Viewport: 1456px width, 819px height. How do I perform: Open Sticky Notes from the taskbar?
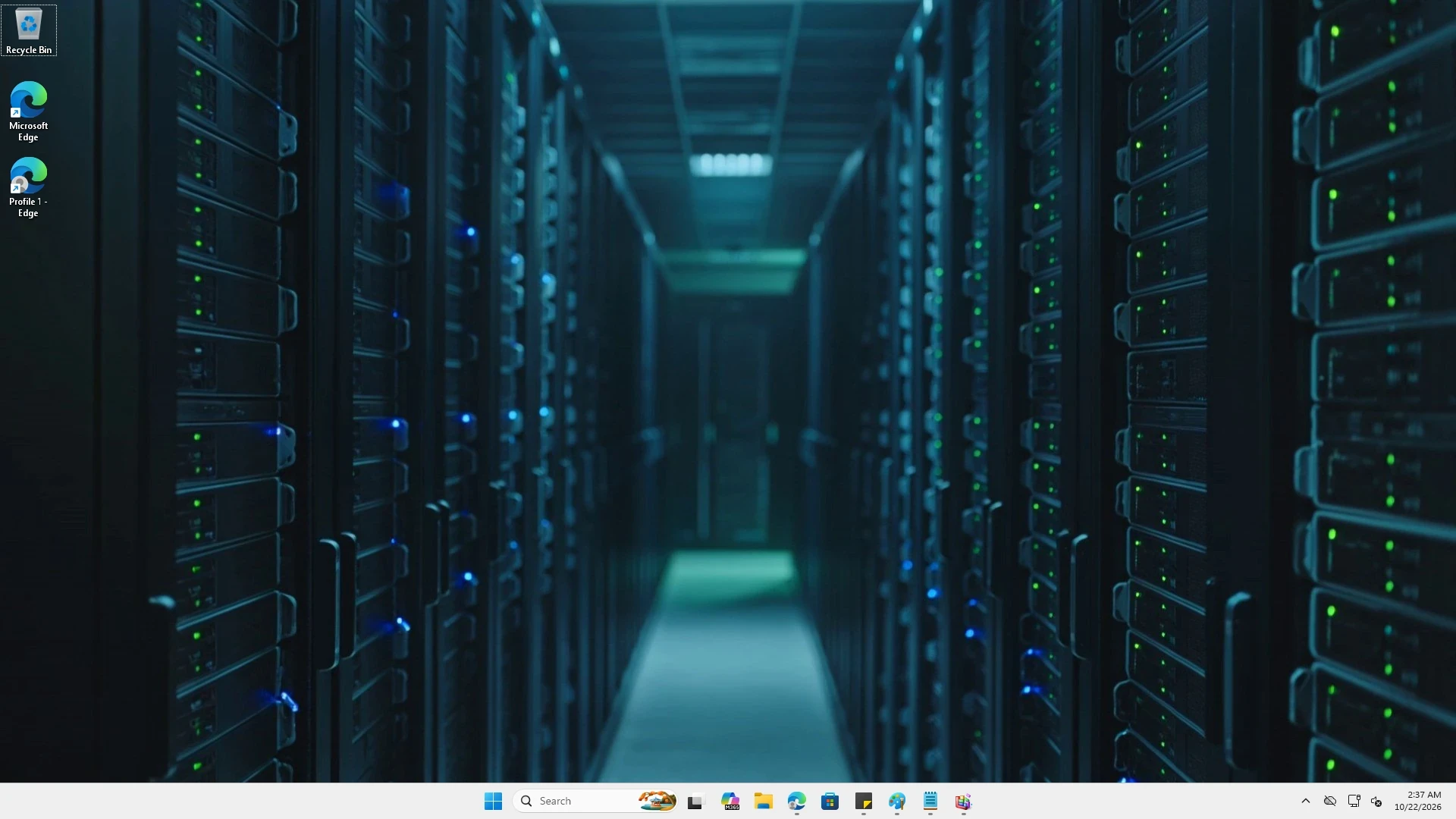click(x=864, y=802)
